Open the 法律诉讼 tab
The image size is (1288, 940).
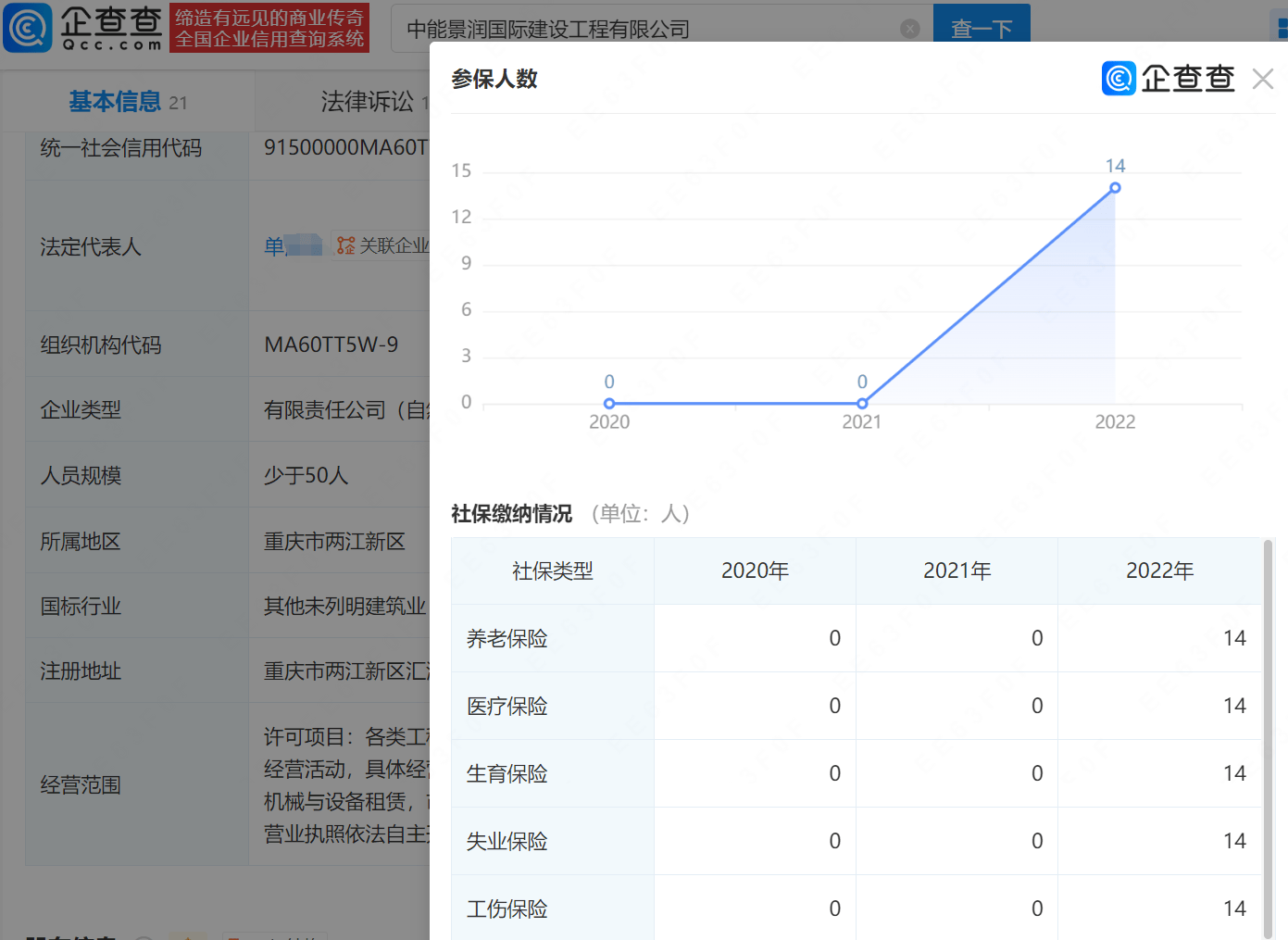(x=367, y=102)
